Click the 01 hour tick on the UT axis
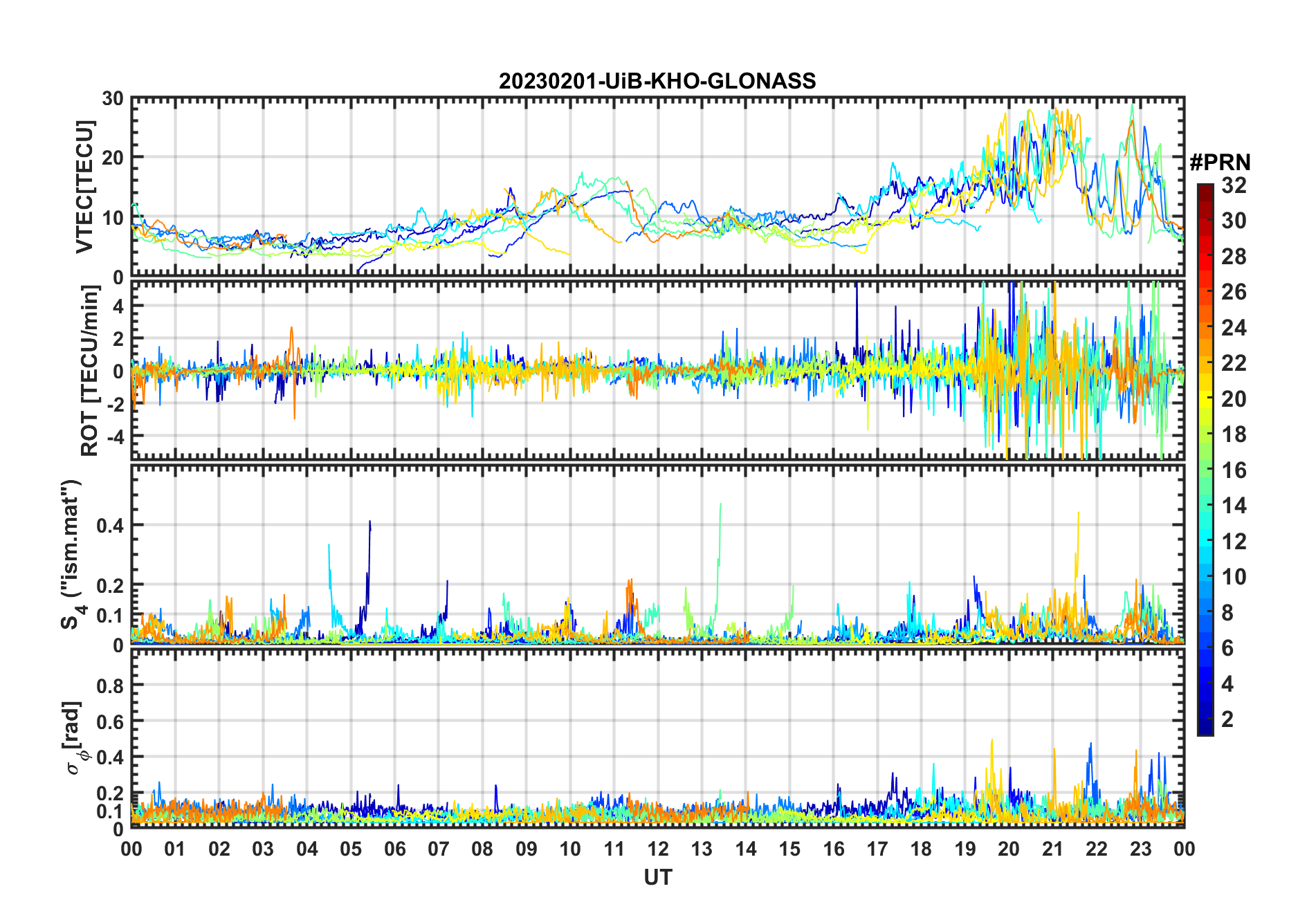The width and height of the screenshot is (1316, 920). [175, 849]
